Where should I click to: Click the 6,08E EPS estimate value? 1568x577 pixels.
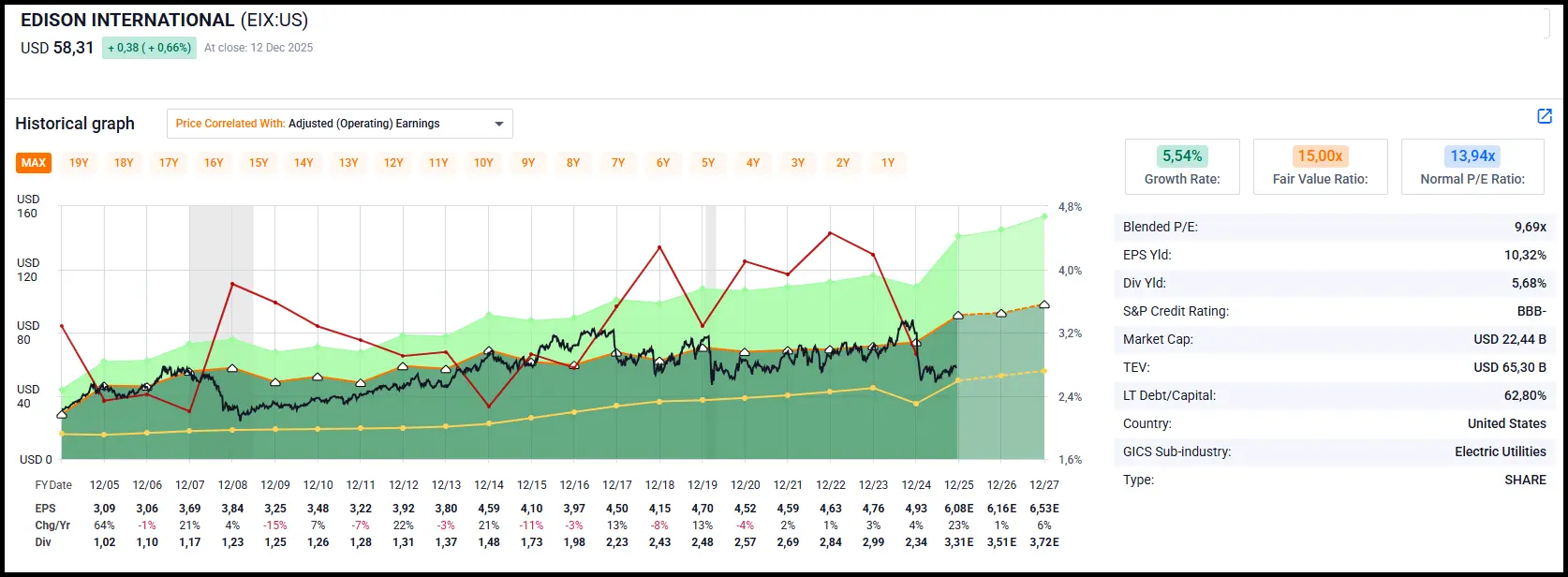(958, 509)
